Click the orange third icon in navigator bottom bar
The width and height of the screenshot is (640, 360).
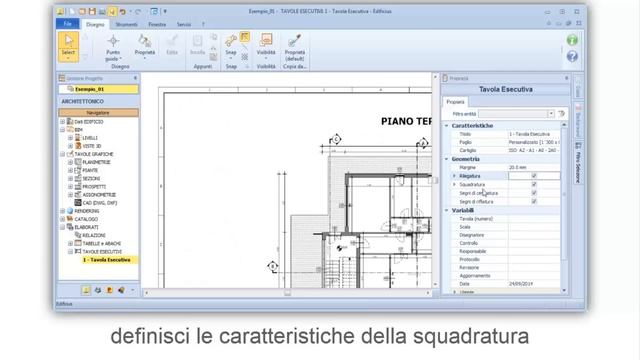pyautogui.click(x=109, y=290)
